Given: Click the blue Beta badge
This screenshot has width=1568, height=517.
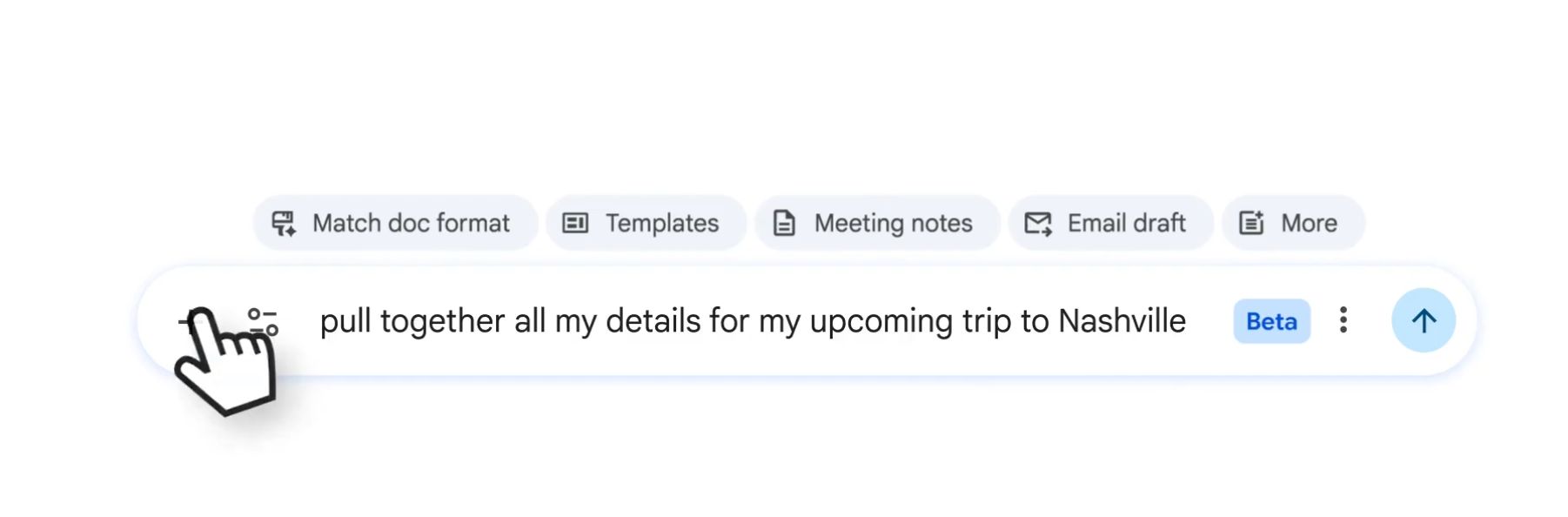Looking at the screenshot, I should tap(1271, 322).
